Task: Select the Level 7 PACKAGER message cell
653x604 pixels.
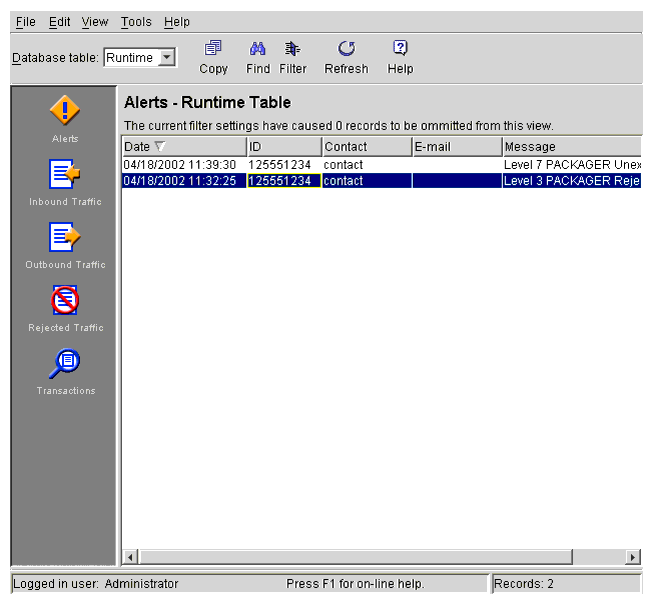Action: click(x=572, y=165)
